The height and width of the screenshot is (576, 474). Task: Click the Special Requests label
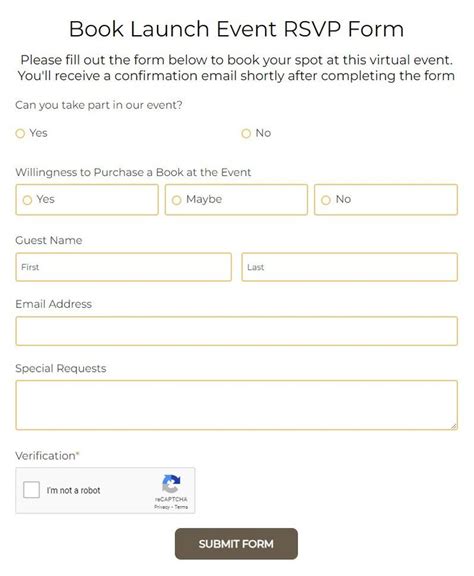click(x=61, y=368)
